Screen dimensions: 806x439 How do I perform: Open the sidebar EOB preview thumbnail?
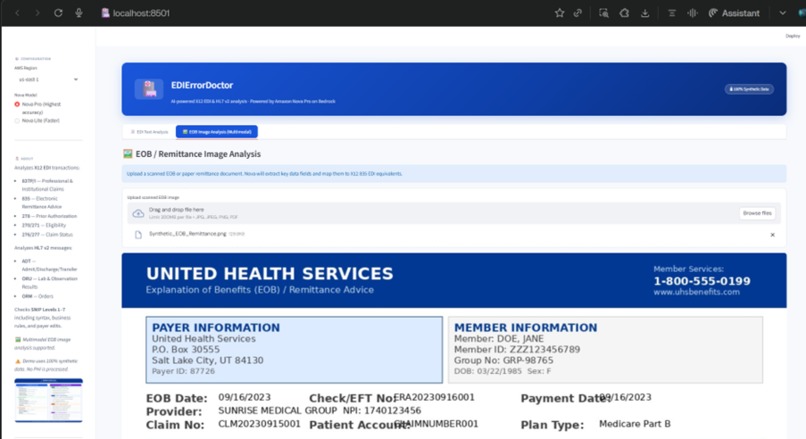pyautogui.click(x=48, y=400)
